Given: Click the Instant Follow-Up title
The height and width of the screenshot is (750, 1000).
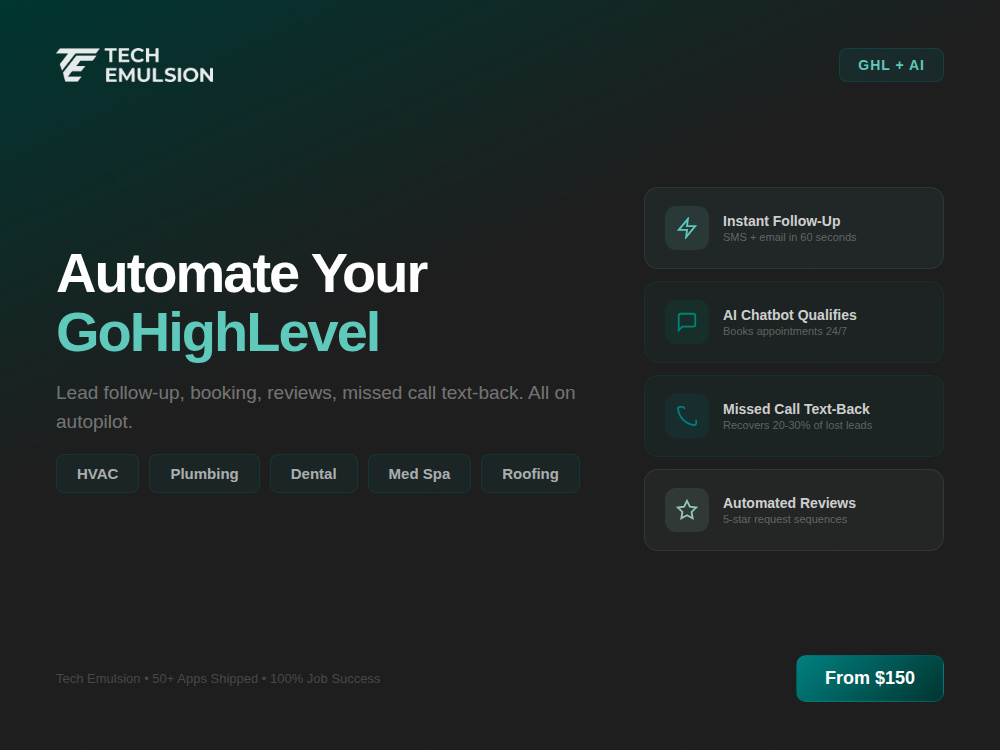Looking at the screenshot, I should point(781,221).
